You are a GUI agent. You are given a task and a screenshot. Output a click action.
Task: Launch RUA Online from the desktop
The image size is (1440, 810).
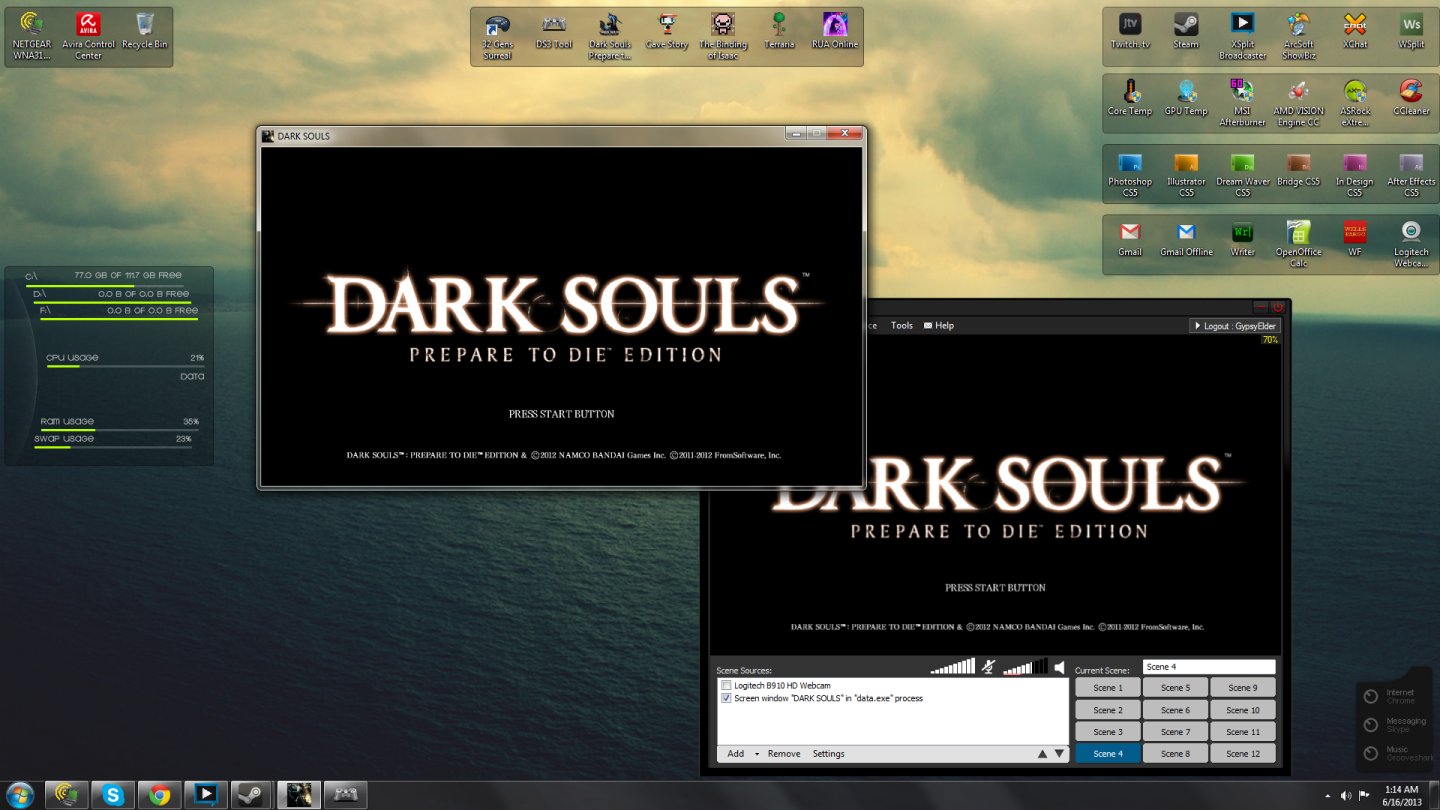tap(835, 31)
